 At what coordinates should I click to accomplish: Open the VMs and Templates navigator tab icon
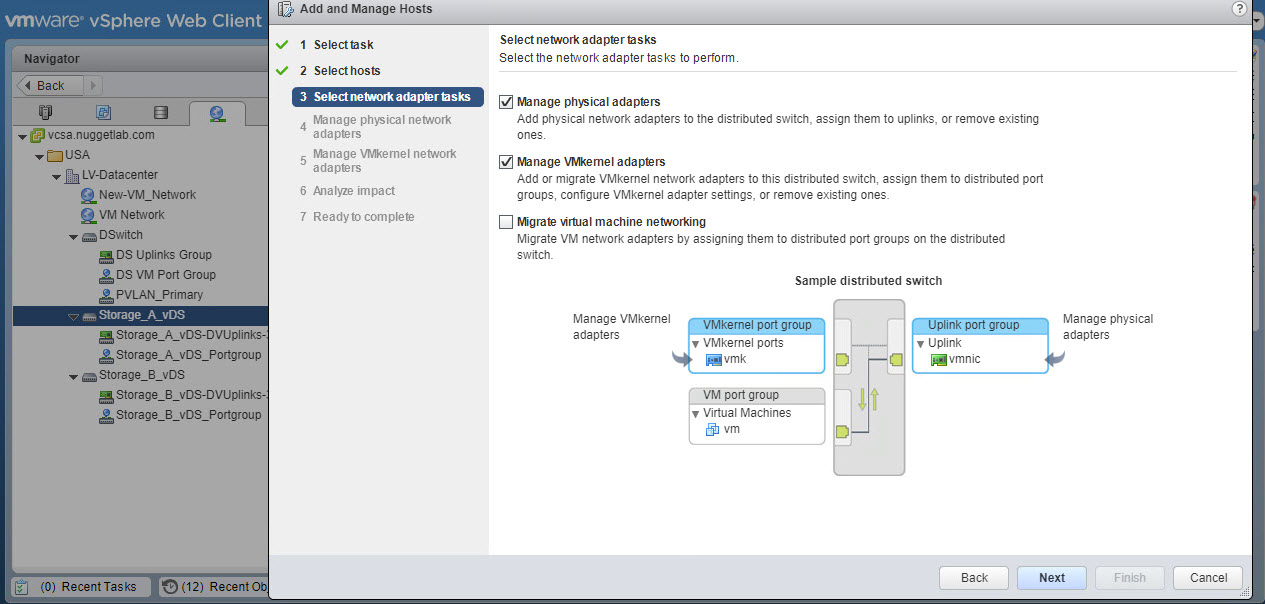pos(103,112)
